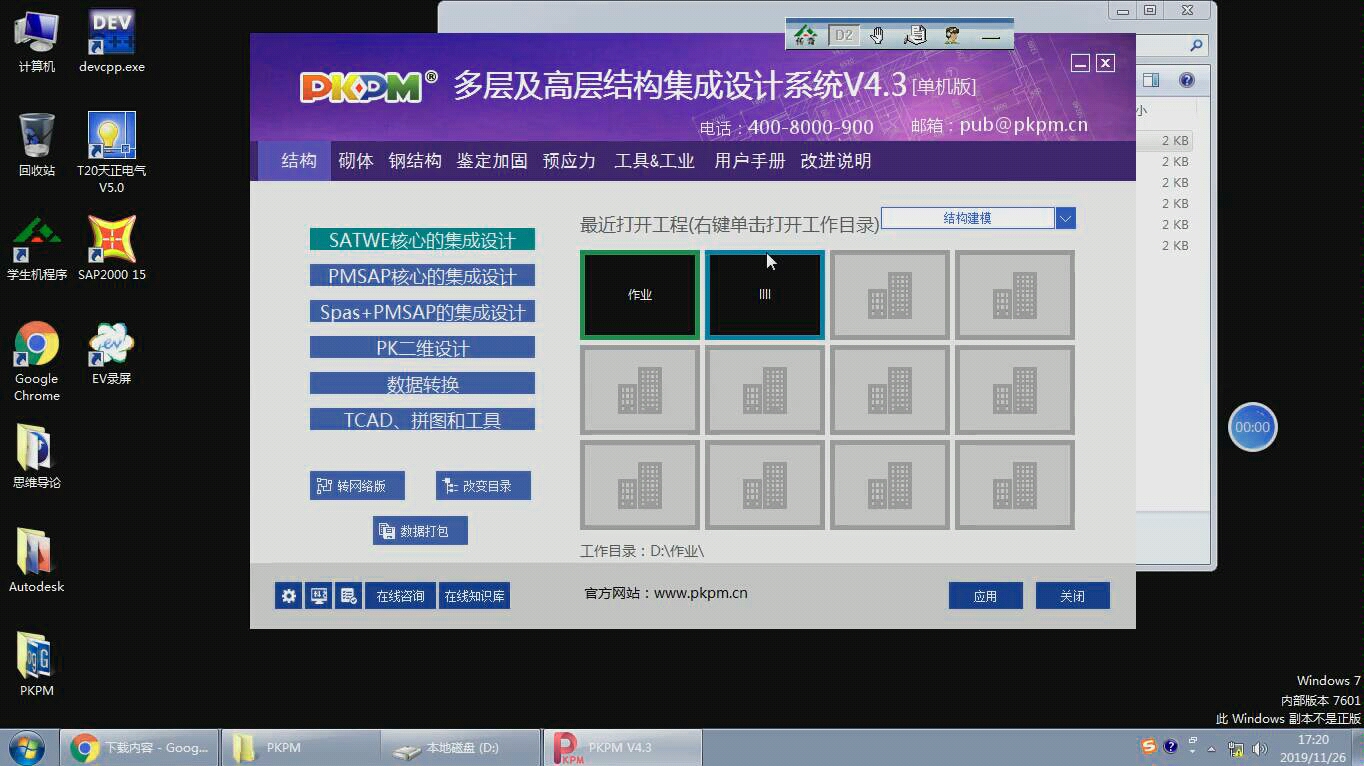Open official website www.pkpm.cn link

[701, 593]
